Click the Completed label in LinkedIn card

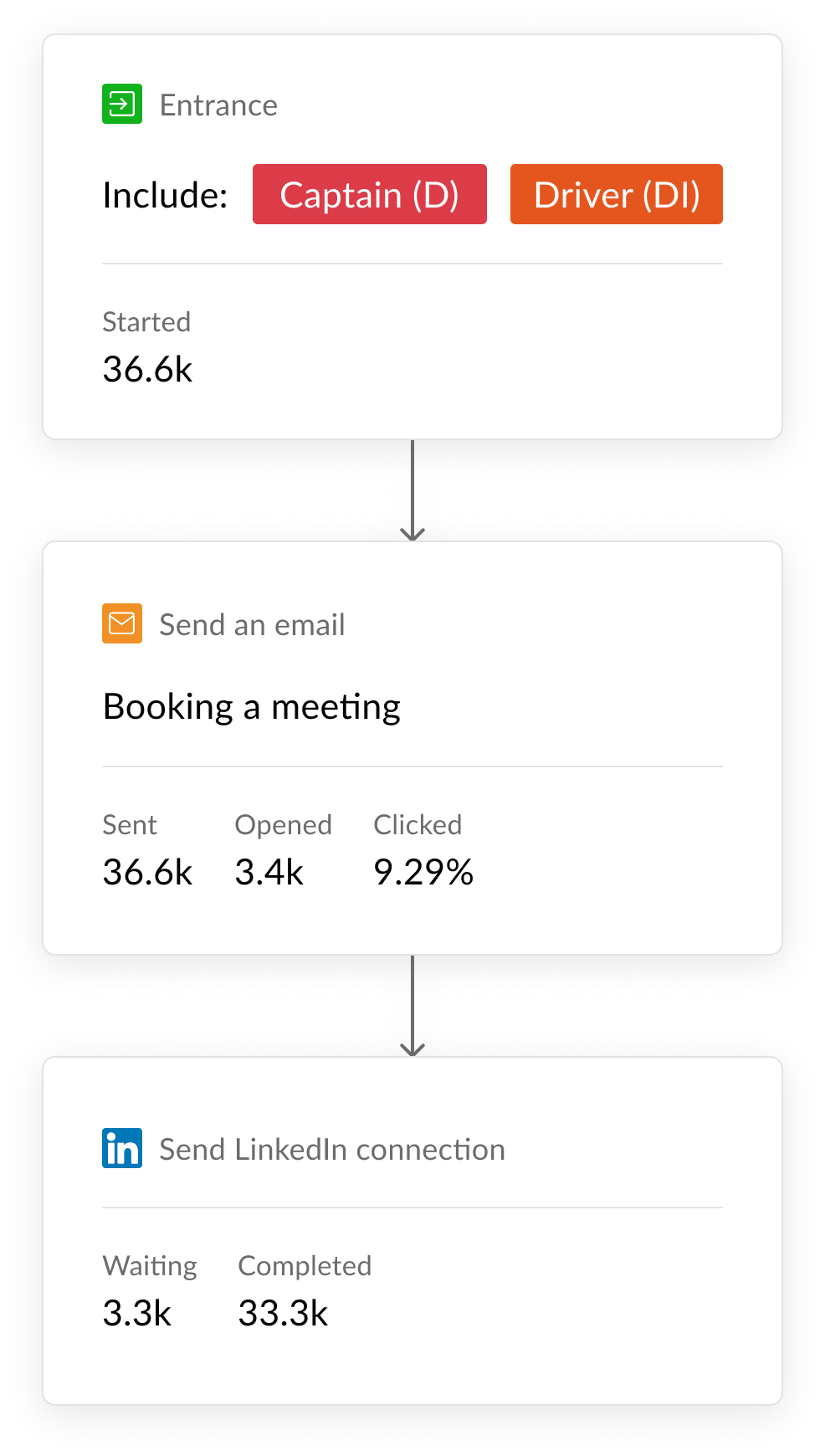coord(305,1266)
